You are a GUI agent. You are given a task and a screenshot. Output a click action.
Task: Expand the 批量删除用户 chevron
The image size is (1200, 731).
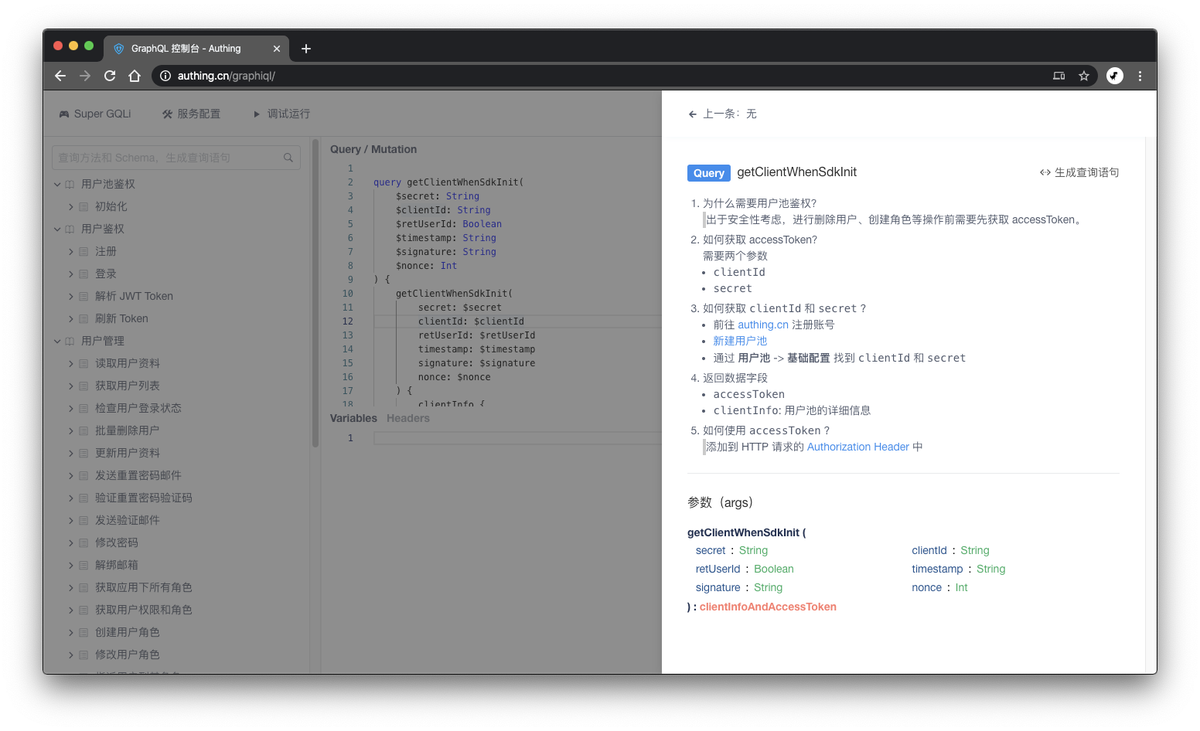[x=71, y=430]
